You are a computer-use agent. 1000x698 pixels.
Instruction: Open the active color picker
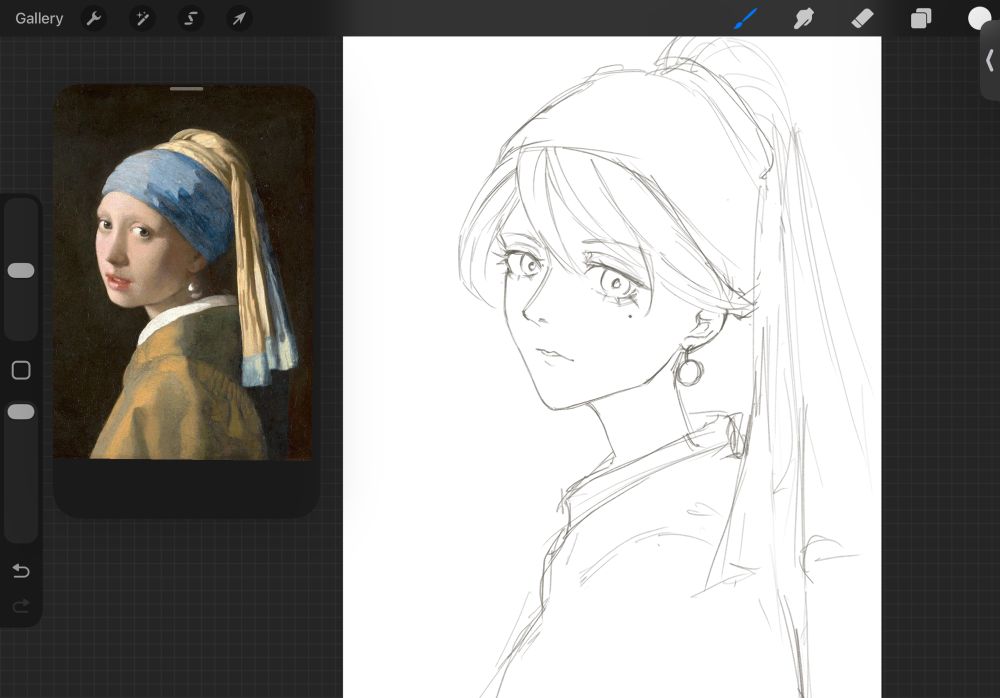point(979,19)
